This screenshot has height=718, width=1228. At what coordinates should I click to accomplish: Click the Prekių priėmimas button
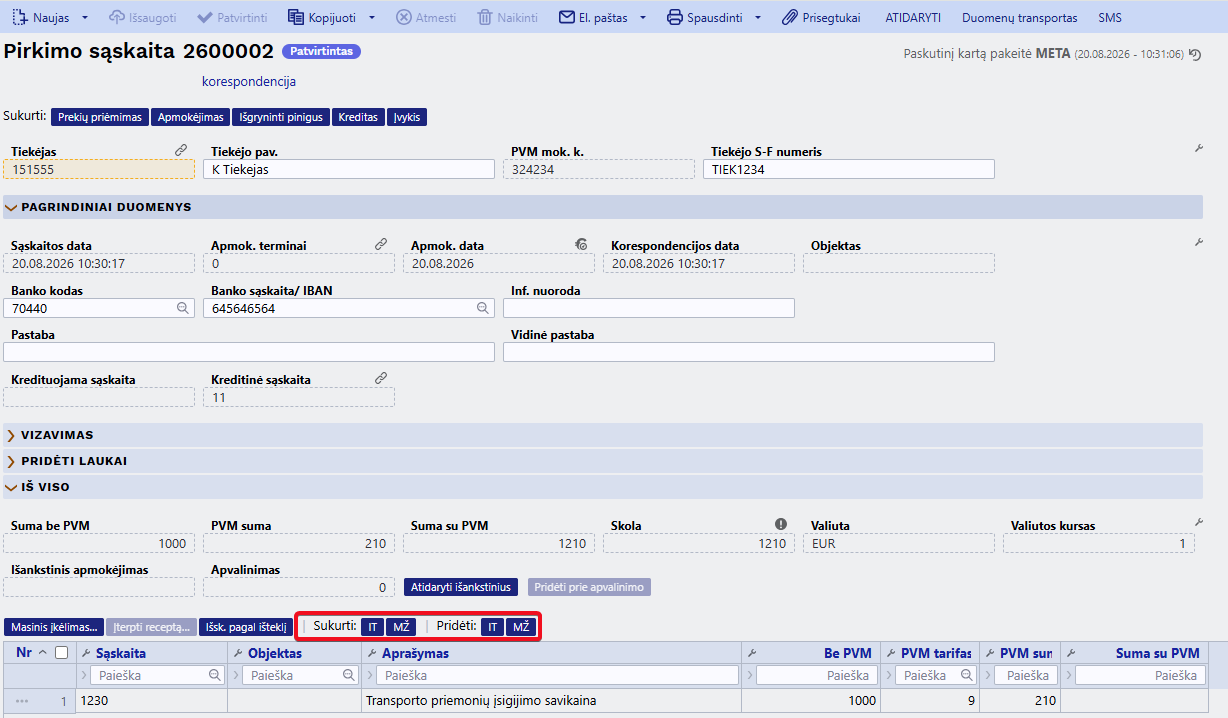coord(99,117)
